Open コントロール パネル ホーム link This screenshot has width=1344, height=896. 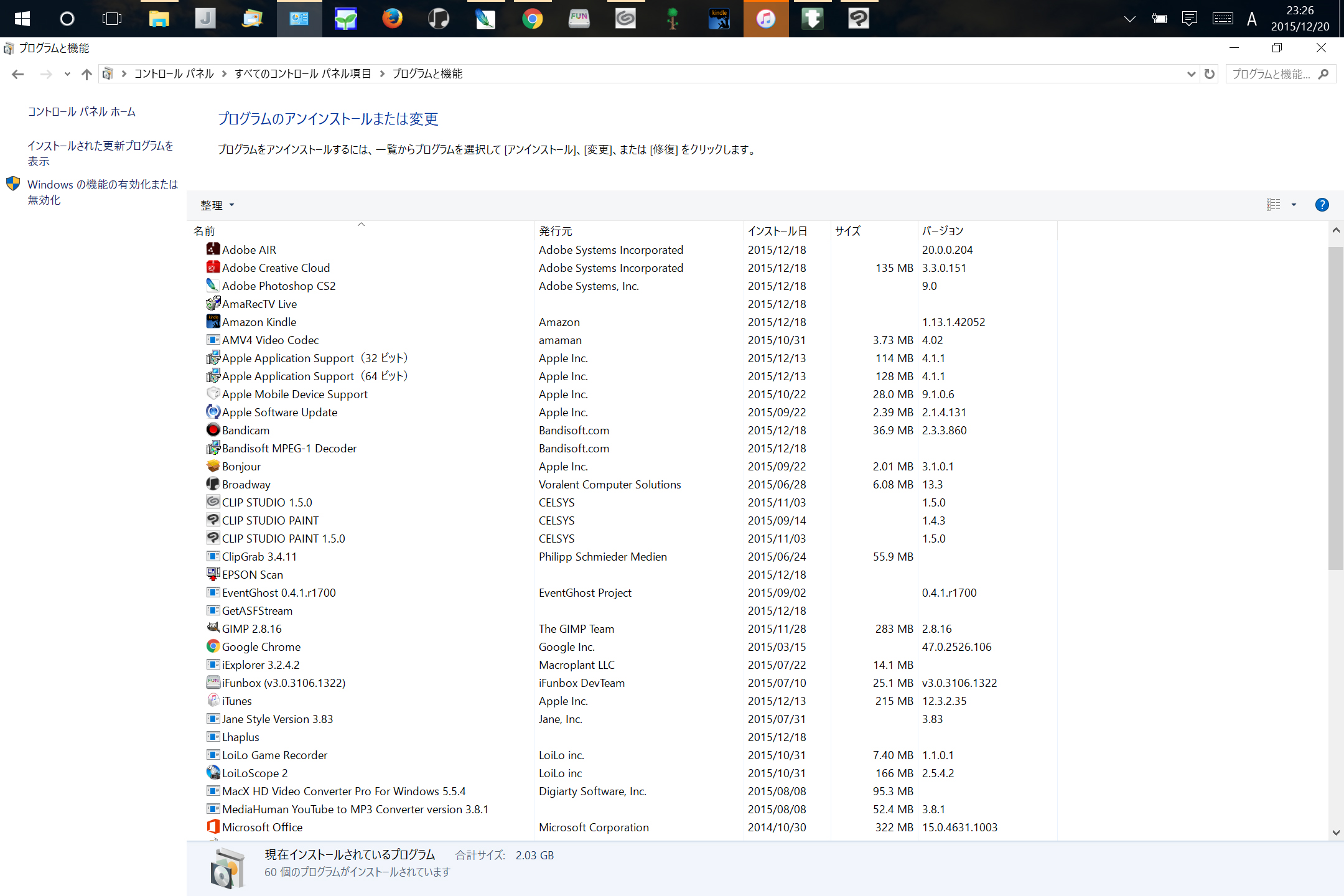82,111
